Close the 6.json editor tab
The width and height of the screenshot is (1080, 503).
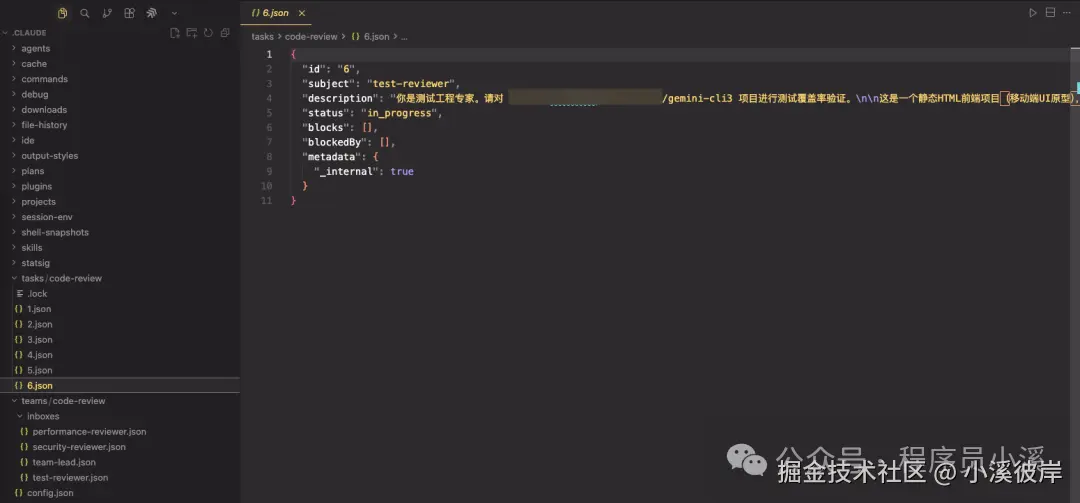[302, 13]
